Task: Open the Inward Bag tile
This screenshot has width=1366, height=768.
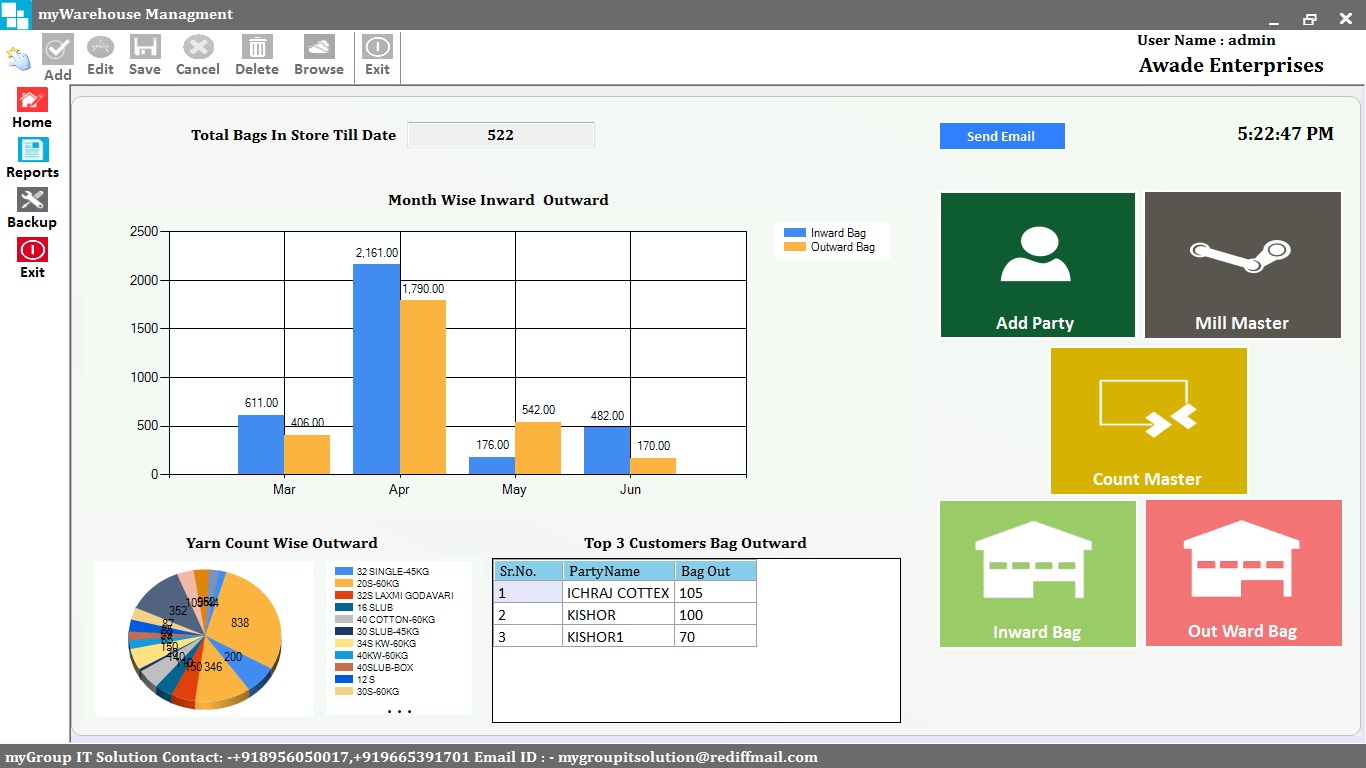Action: tap(1037, 574)
